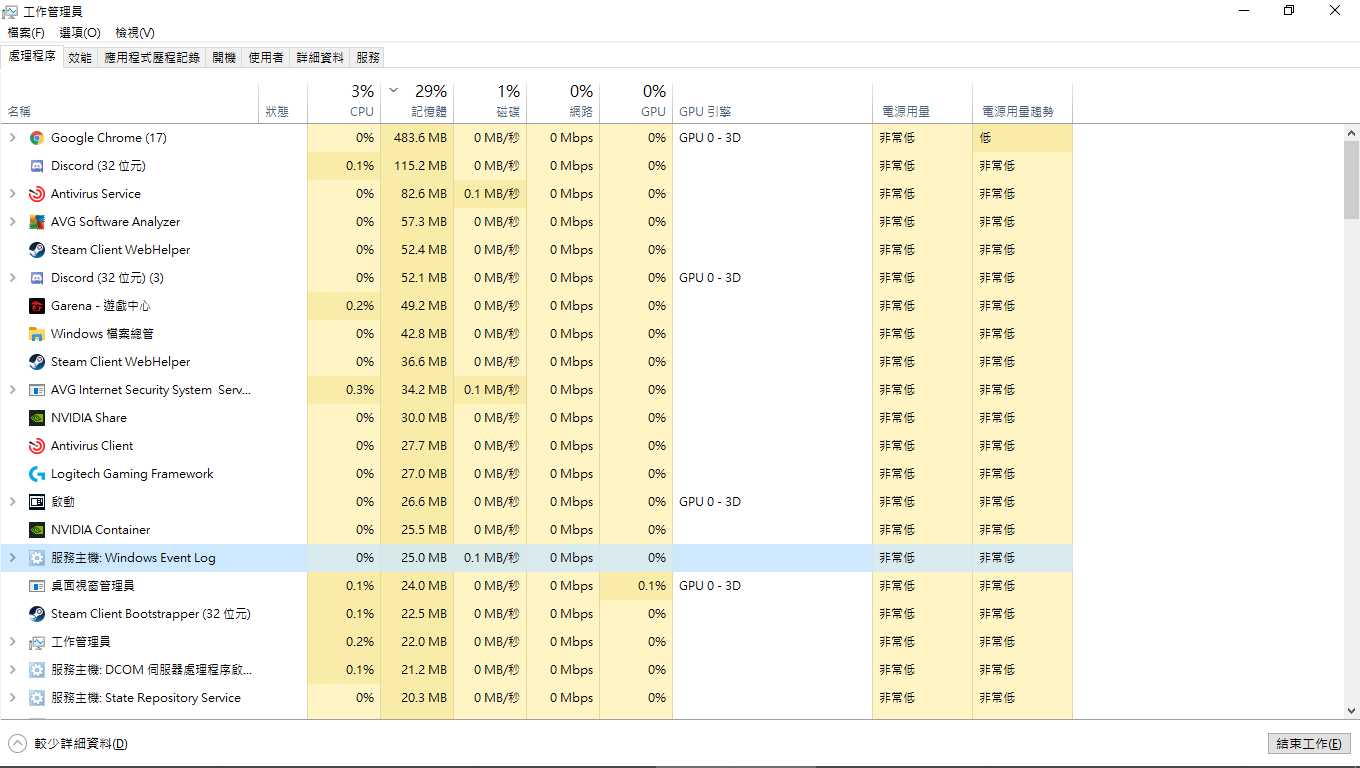Open the 檔案(F) menu
The image size is (1360, 768).
[x=26, y=33]
